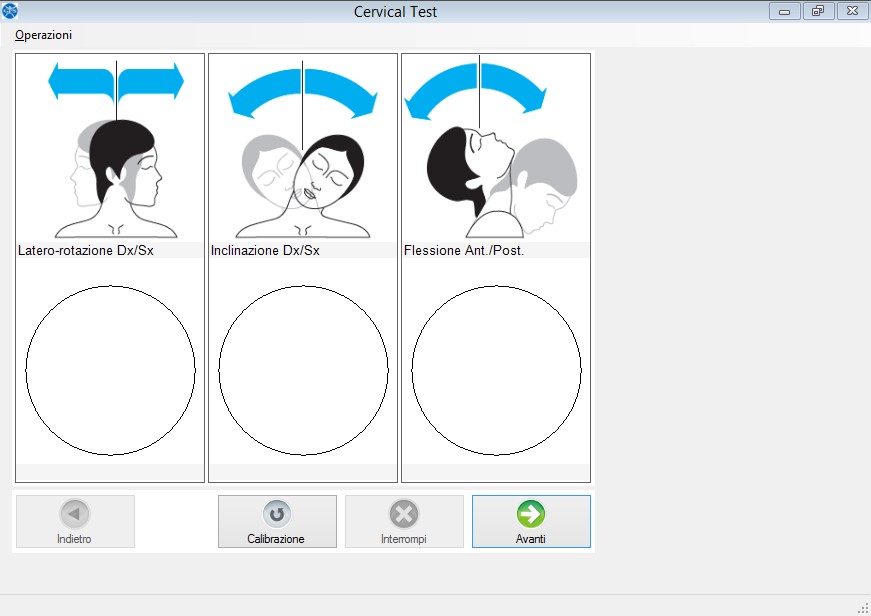Click the green Avanti arrow icon
The image size is (871, 616).
pos(531,514)
